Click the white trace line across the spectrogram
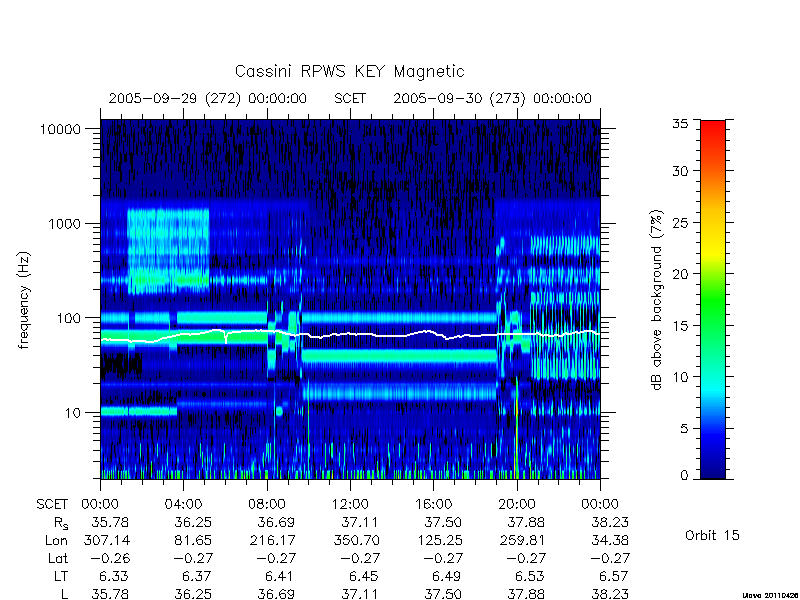 click(x=350, y=334)
